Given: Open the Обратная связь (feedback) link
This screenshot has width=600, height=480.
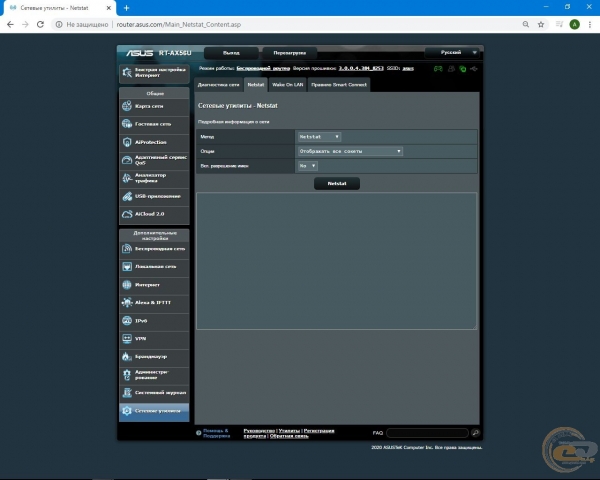Looking at the screenshot, I should [289, 436].
